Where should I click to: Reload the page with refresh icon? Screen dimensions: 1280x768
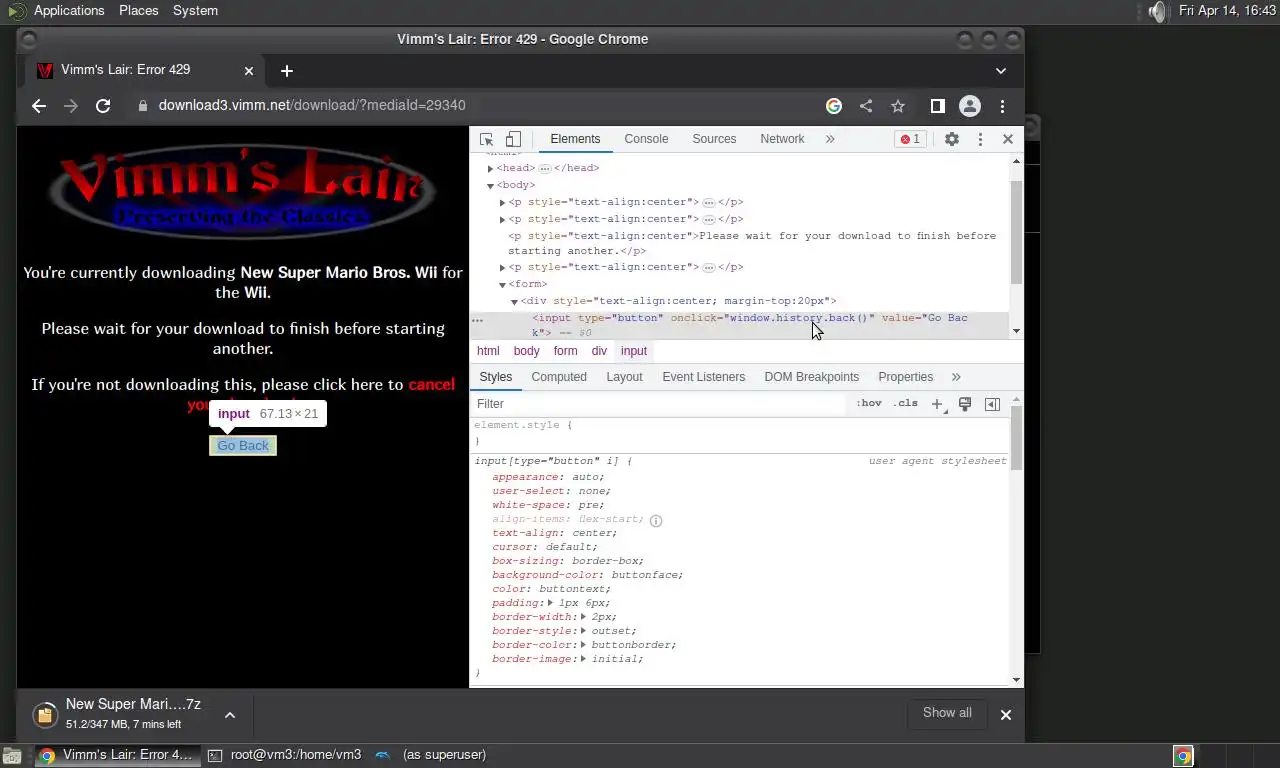(x=103, y=106)
